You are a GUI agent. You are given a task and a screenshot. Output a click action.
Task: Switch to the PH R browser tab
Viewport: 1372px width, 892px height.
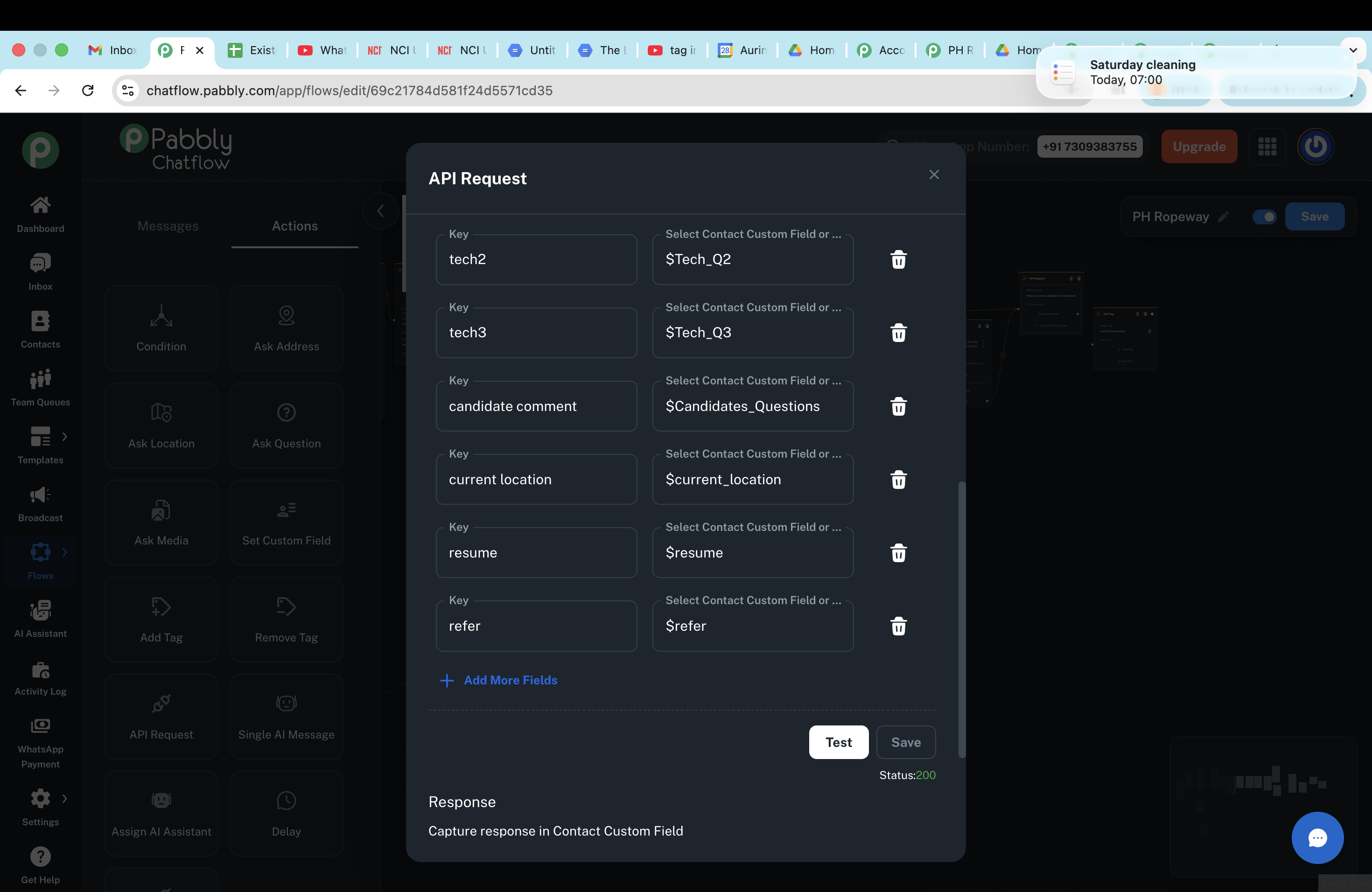click(x=950, y=50)
